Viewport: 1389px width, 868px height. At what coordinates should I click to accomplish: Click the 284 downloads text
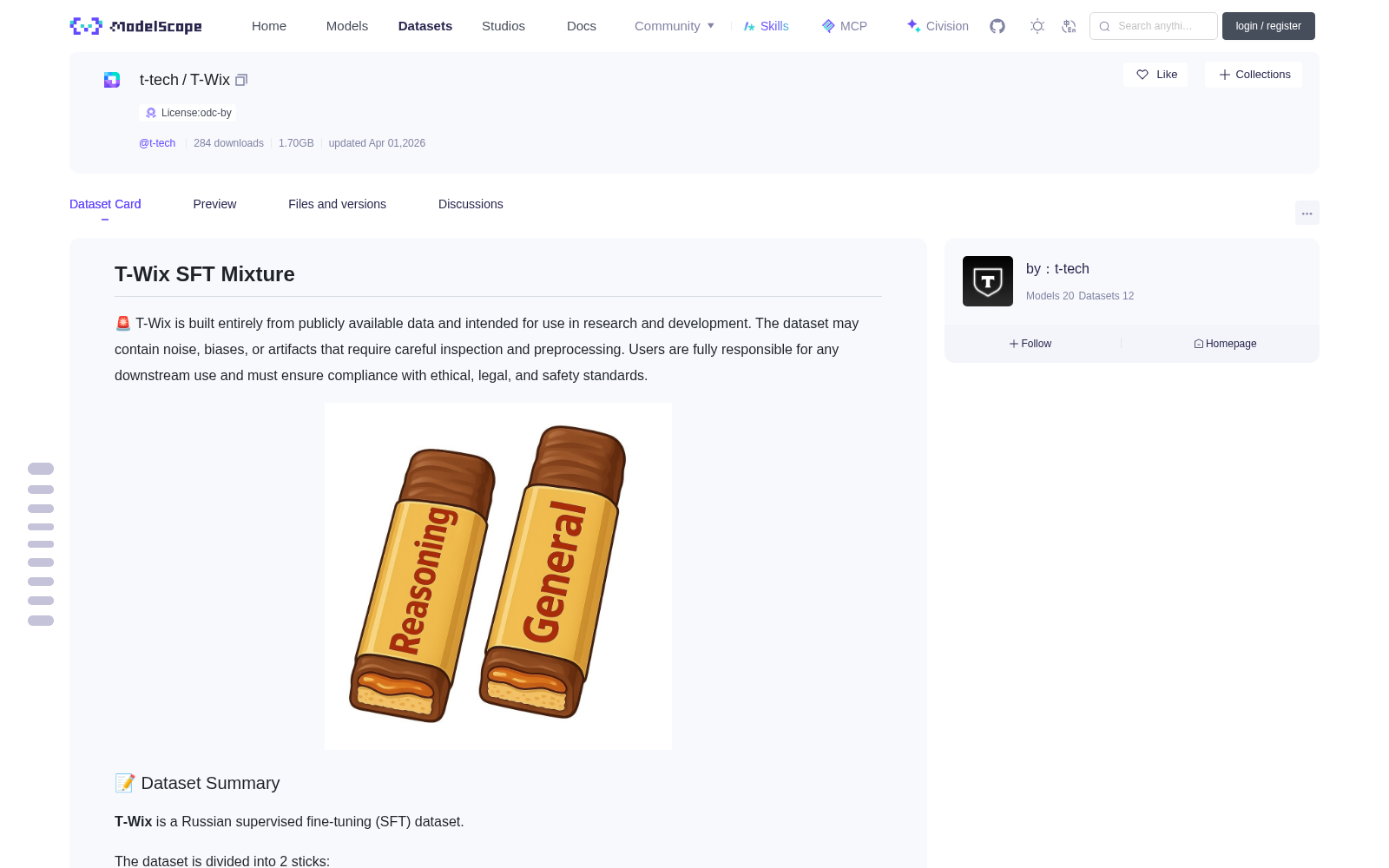228,143
